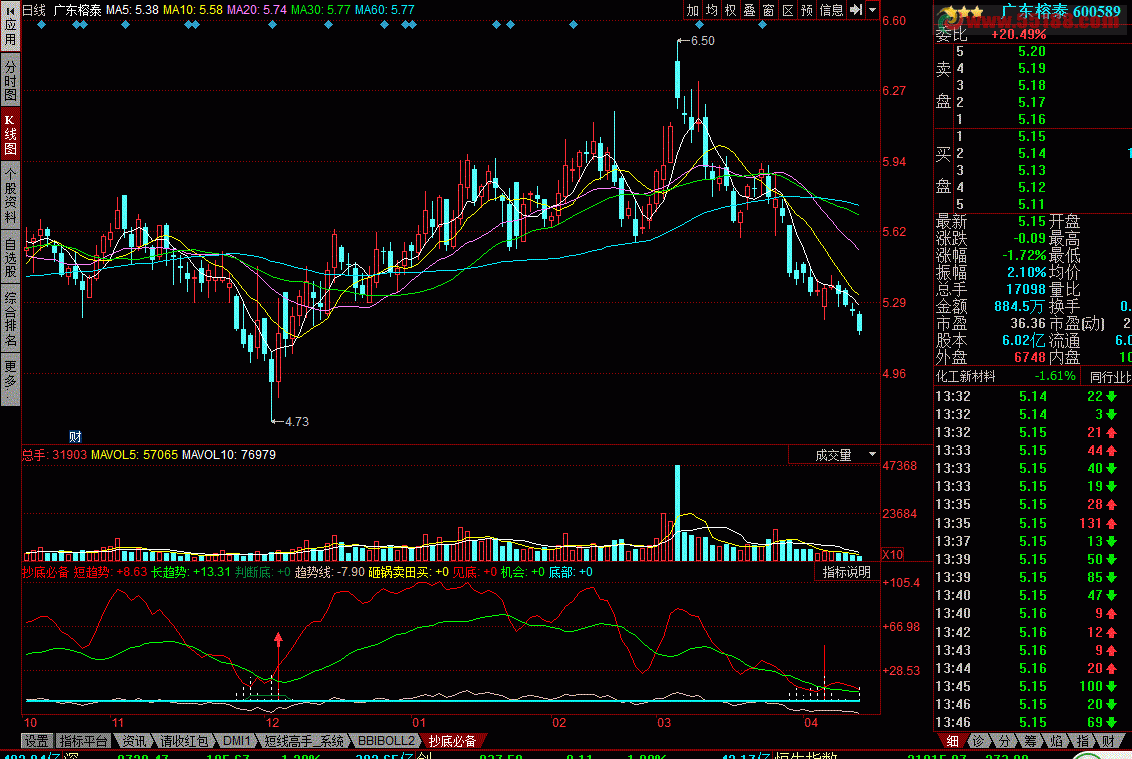Image resolution: width=1132 pixels, height=759 pixels.
Task: Click the red up arrow signal in indicator pane
Action: pos(279,640)
